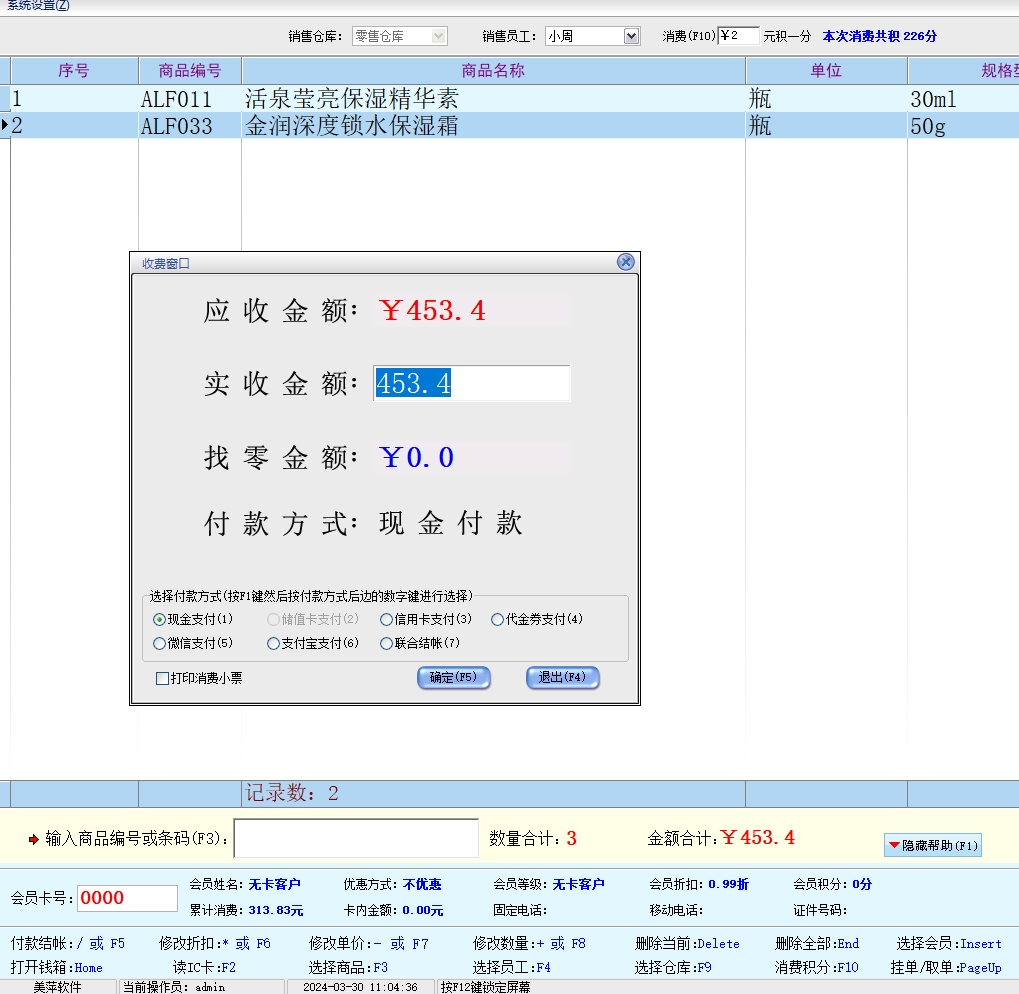Select 代金券支付 voucher payment

pos(497,620)
